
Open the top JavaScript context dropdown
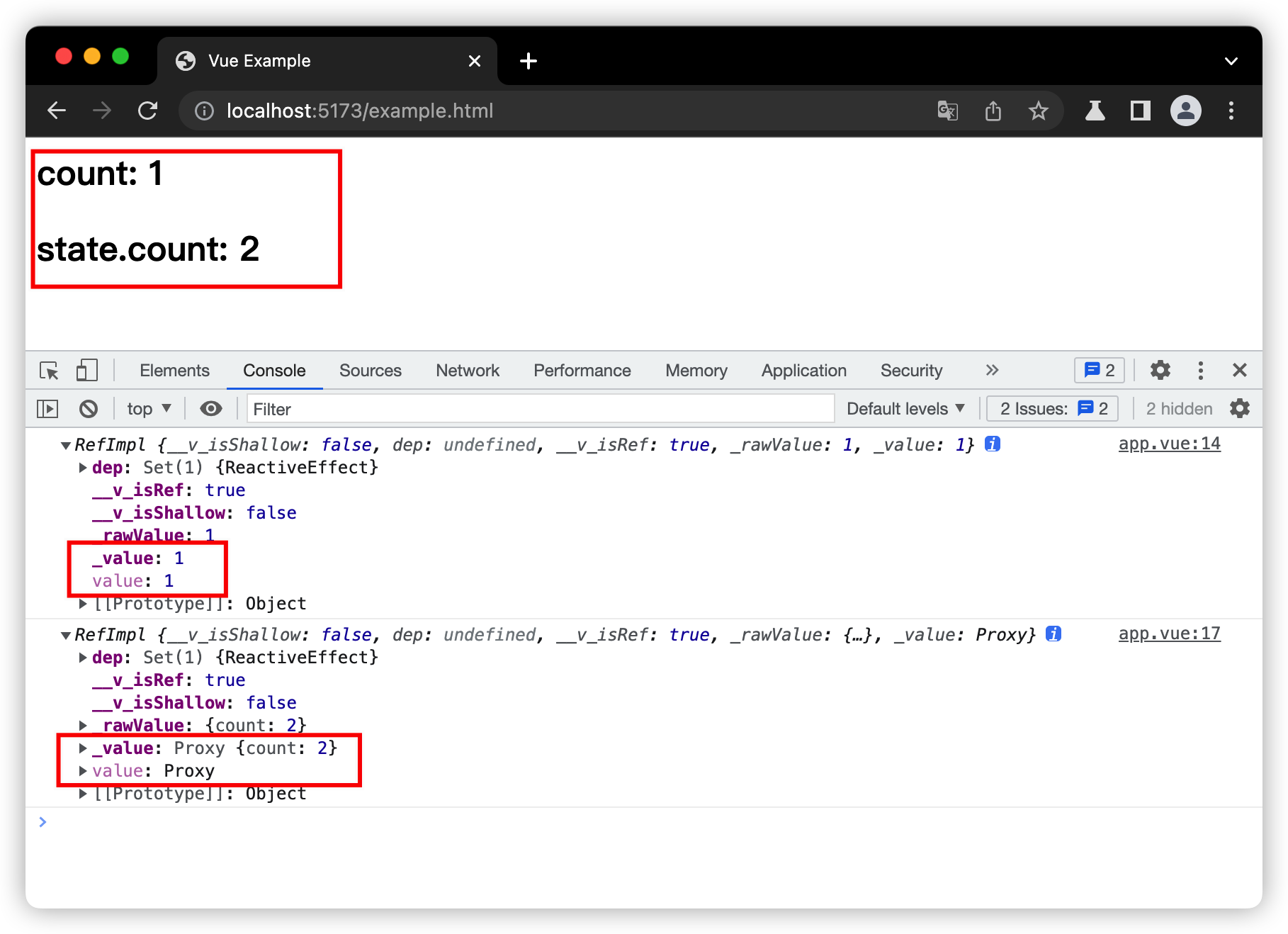(x=149, y=409)
